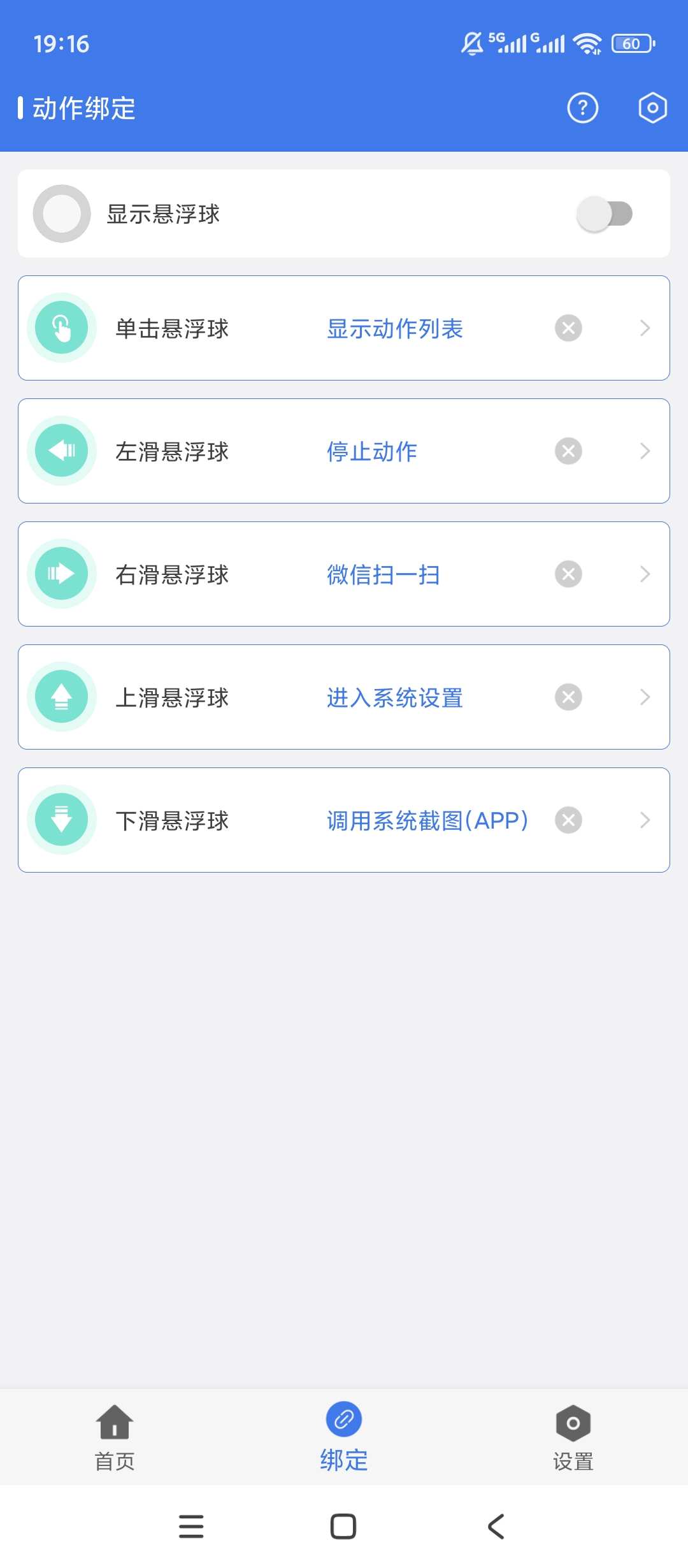Clear the 显示动作列表 binding with its X
This screenshot has width=688, height=1568.
[x=568, y=328]
